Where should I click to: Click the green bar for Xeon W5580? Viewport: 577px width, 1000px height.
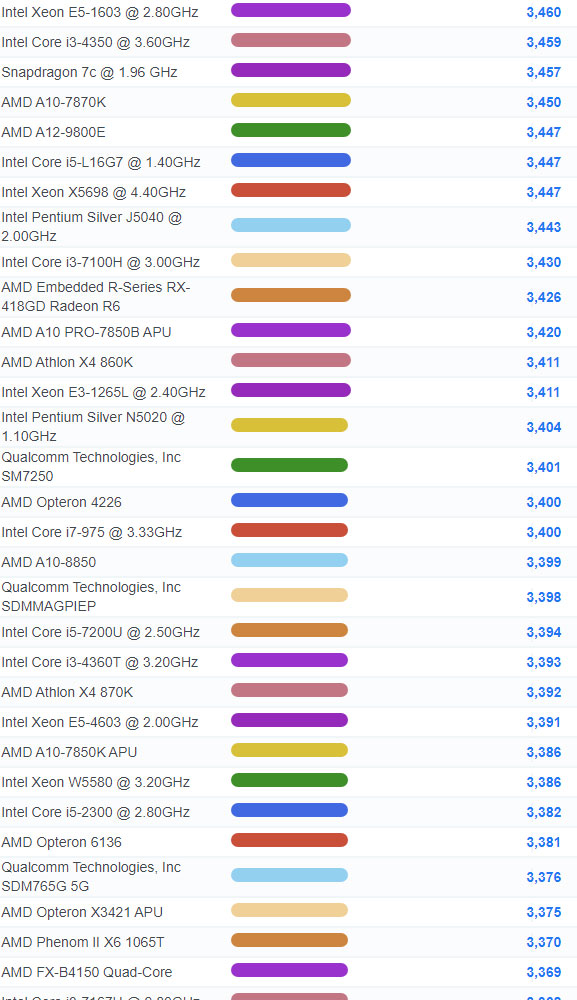[x=289, y=780]
